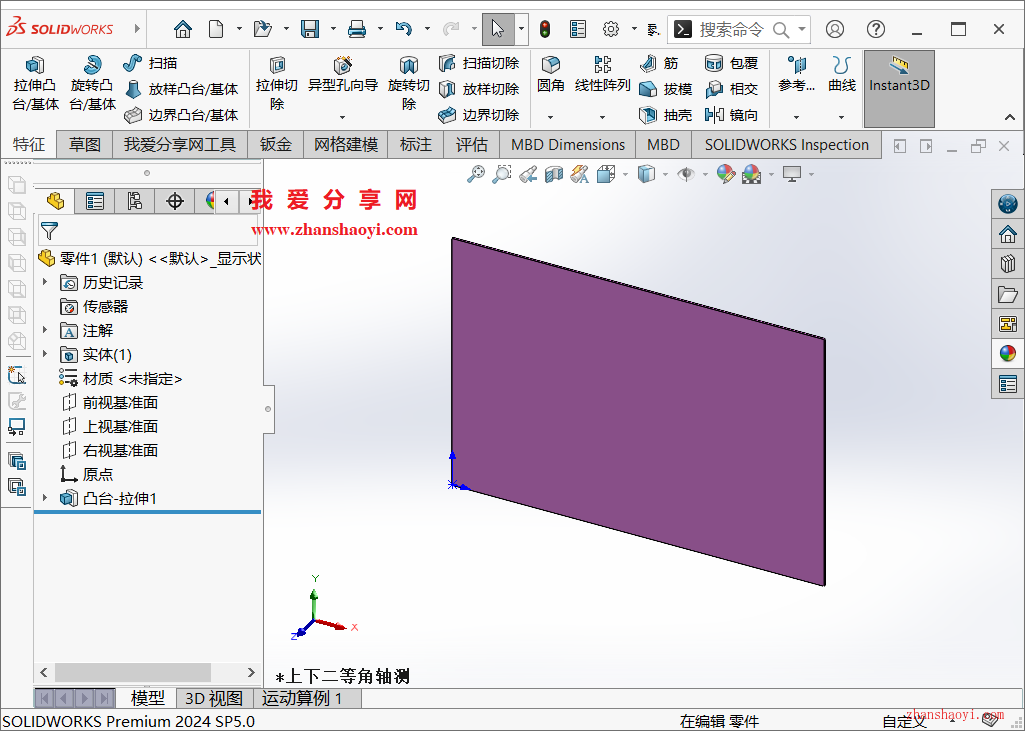Viewport: 1025px width, 731px height.
Task: Select 上视基准面 top plane in tree
Action: point(109,426)
